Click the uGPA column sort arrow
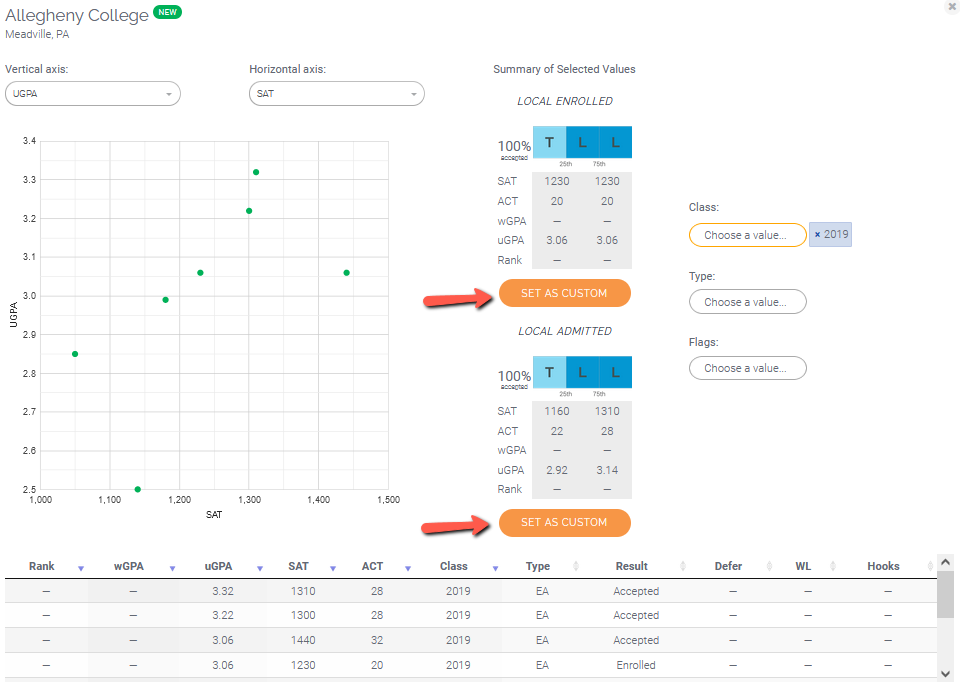 point(259,568)
